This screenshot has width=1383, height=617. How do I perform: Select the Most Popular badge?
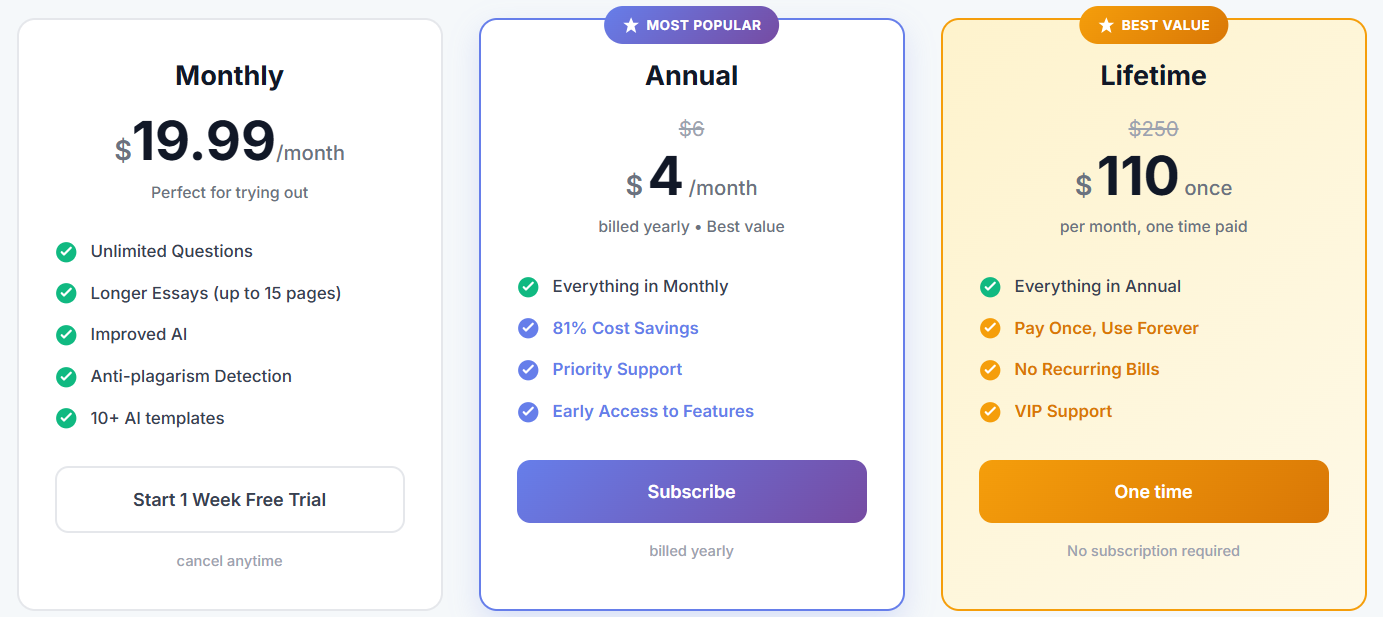(692, 25)
